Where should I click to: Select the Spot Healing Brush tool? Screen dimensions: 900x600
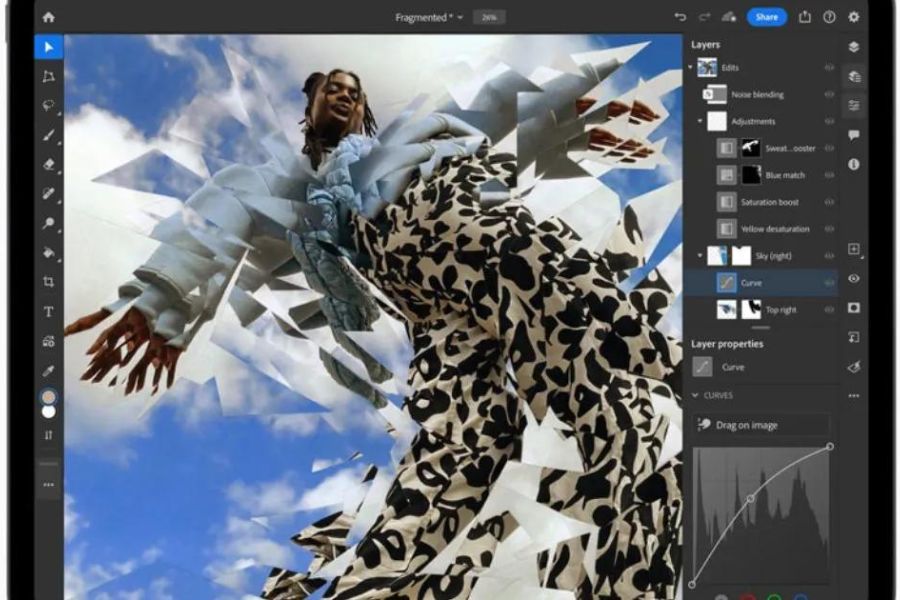click(x=49, y=193)
